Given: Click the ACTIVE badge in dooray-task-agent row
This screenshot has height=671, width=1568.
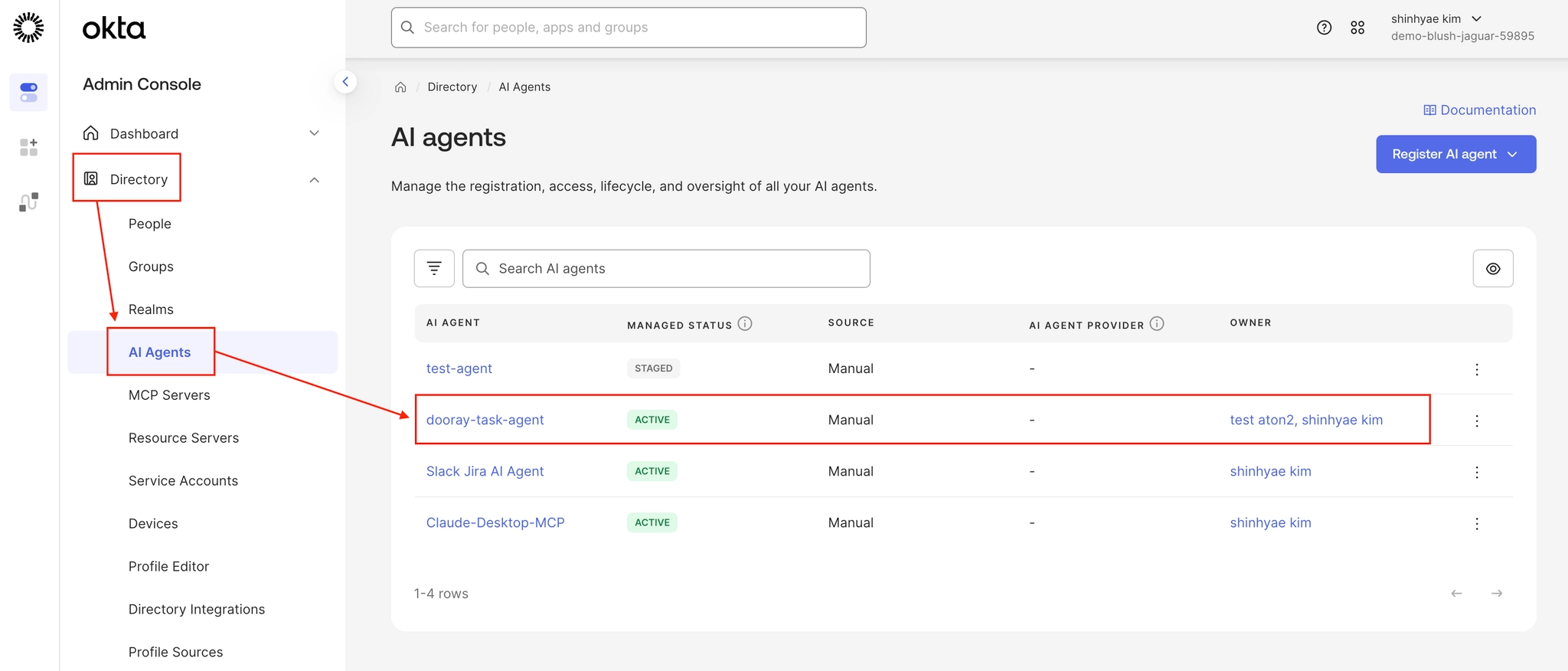Looking at the screenshot, I should pyautogui.click(x=652, y=420).
